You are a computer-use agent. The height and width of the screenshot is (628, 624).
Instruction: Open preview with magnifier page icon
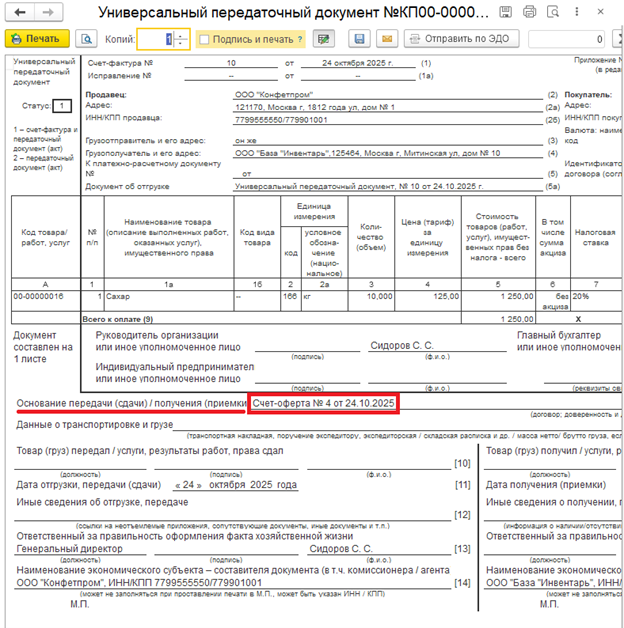click(86, 39)
